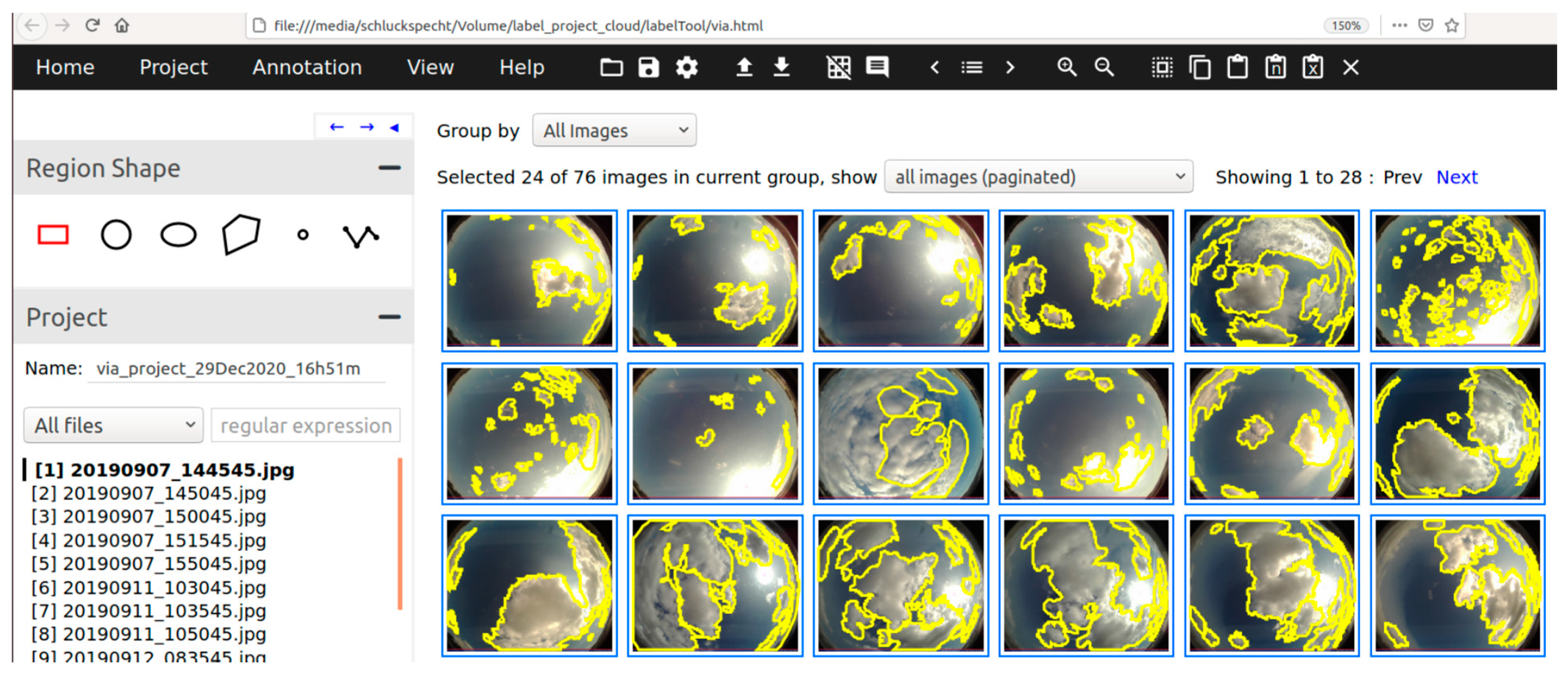Collapse the Region Shape panel
The image size is (1568, 674).
point(389,167)
